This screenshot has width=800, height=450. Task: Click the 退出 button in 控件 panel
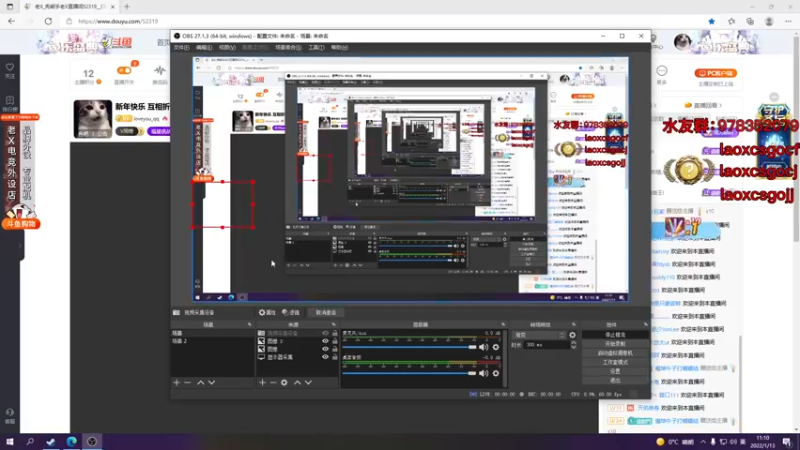615,381
